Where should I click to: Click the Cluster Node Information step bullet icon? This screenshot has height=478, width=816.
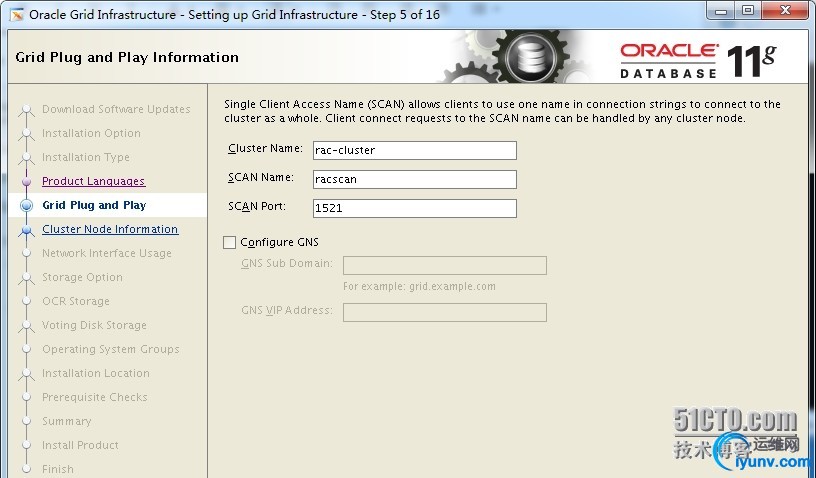pos(27,229)
